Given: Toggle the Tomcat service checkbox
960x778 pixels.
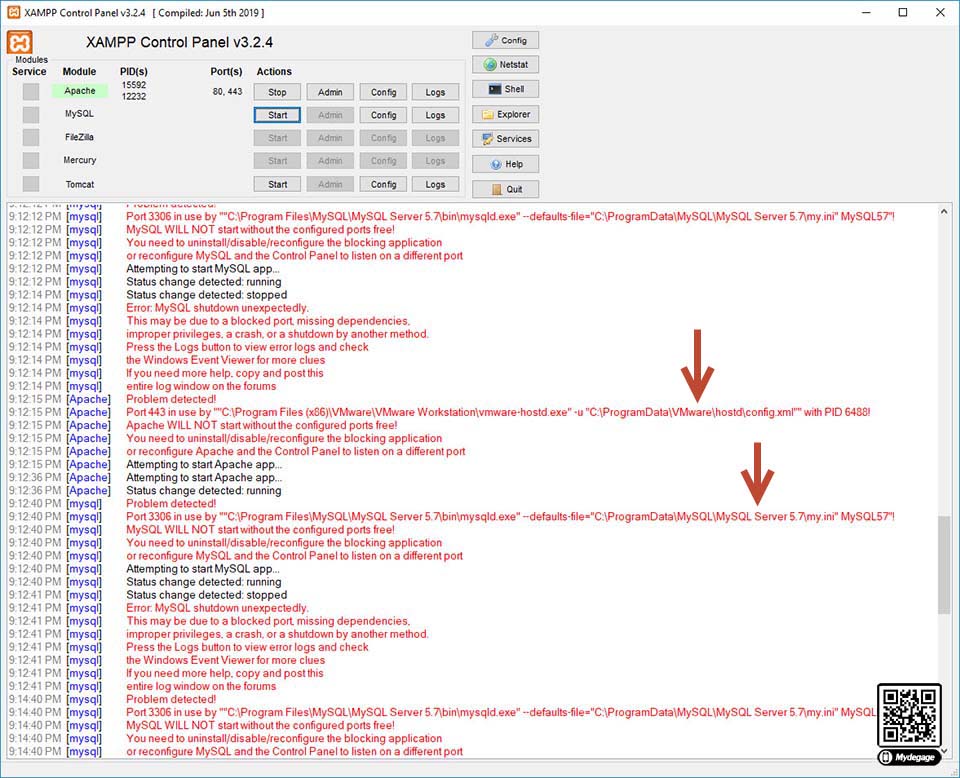Looking at the screenshot, I should pyautogui.click(x=31, y=184).
